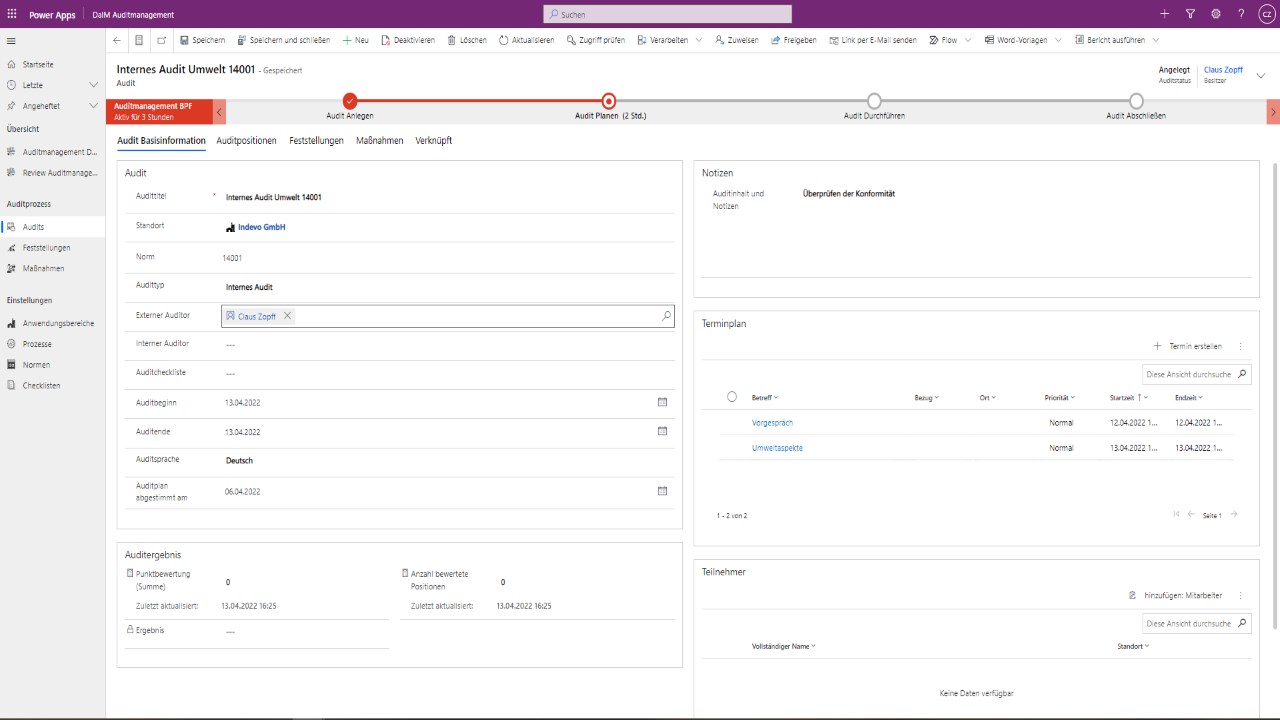Click Link per E-Mail senden
Viewport: 1280px width, 720px height.
(872, 40)
